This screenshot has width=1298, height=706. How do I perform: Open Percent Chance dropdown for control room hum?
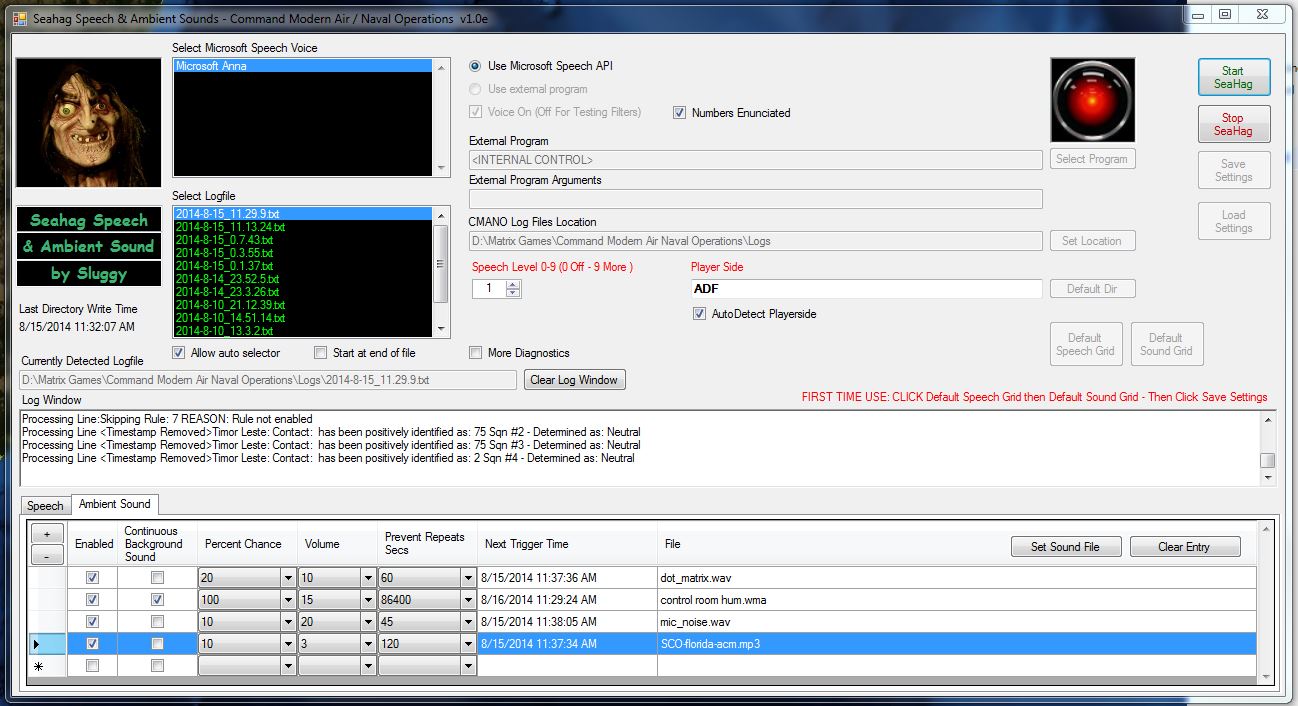click(288, 600)
